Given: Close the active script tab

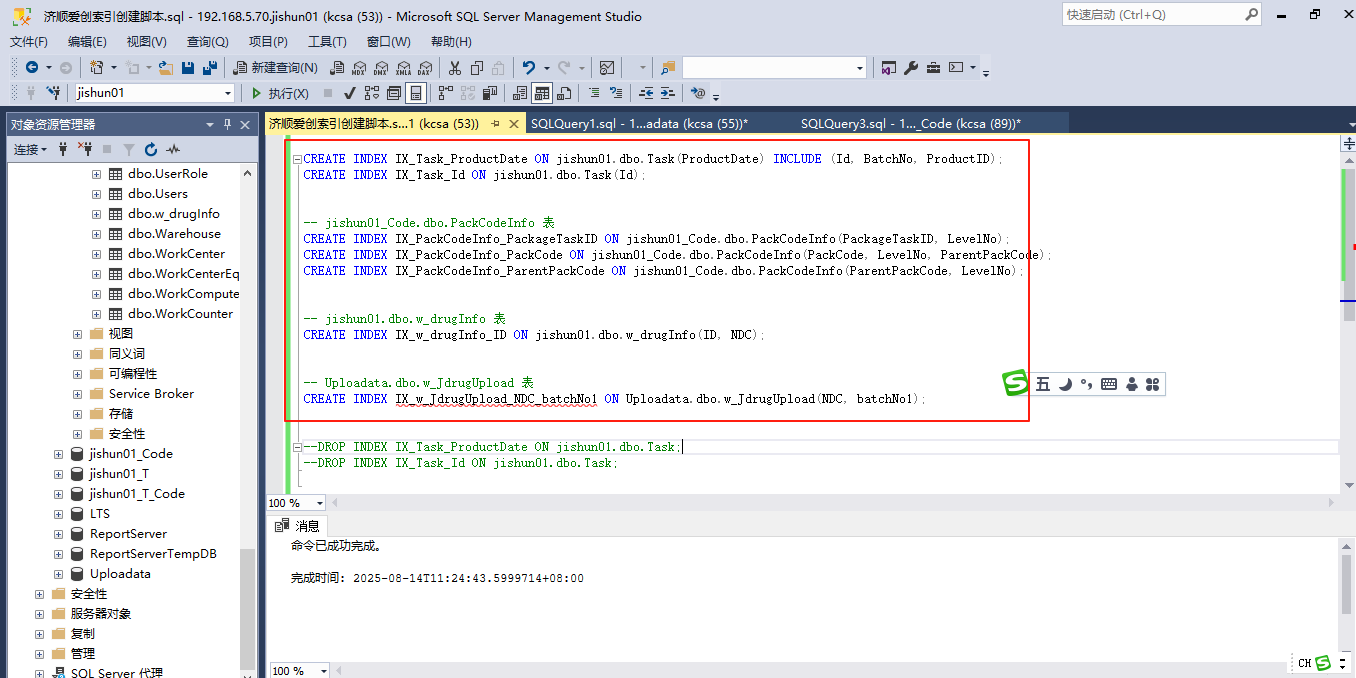Looking at the screenshot, I should coord(515,124).
